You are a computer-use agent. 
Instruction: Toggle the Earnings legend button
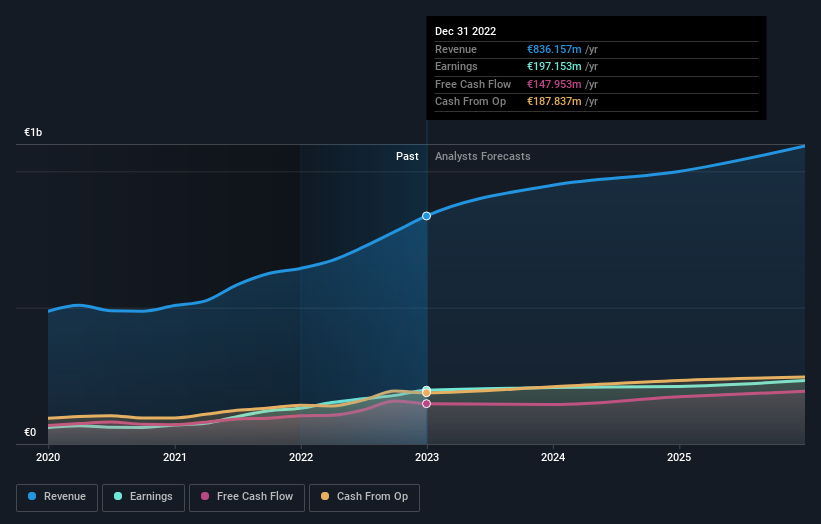[x=143, y=497]
